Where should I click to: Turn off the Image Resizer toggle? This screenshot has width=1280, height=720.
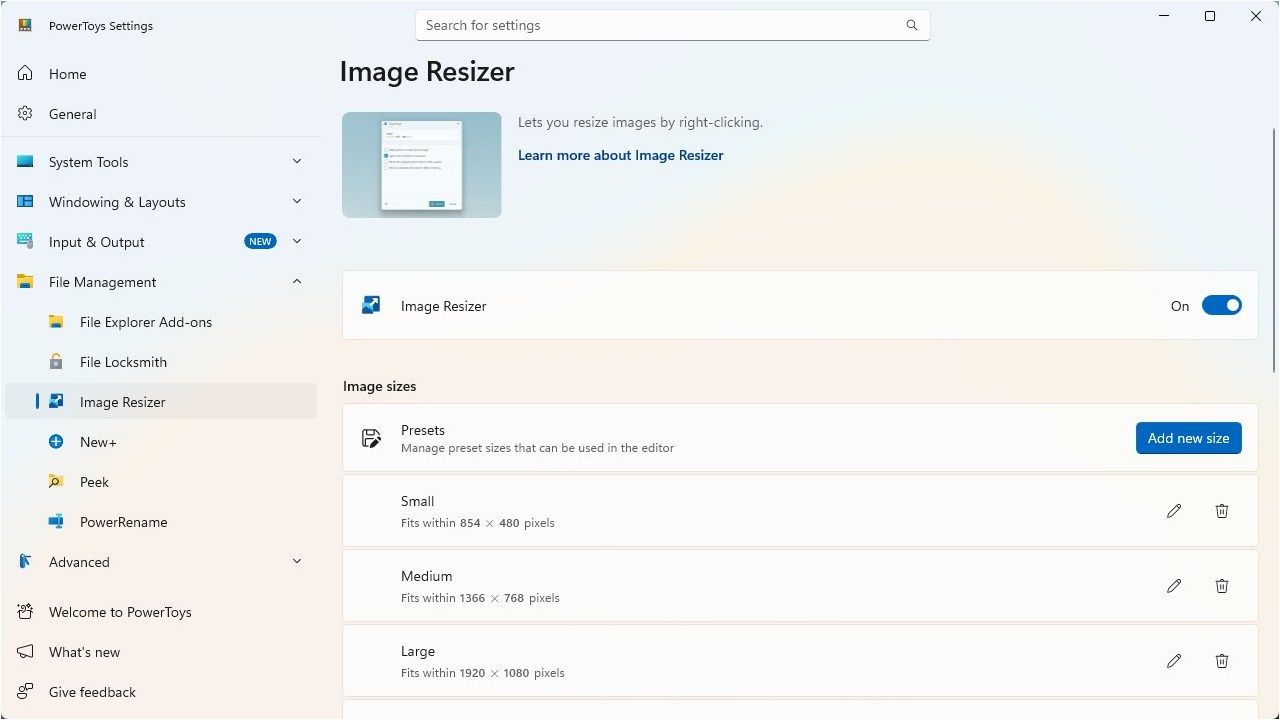(x=1221, y=306)
